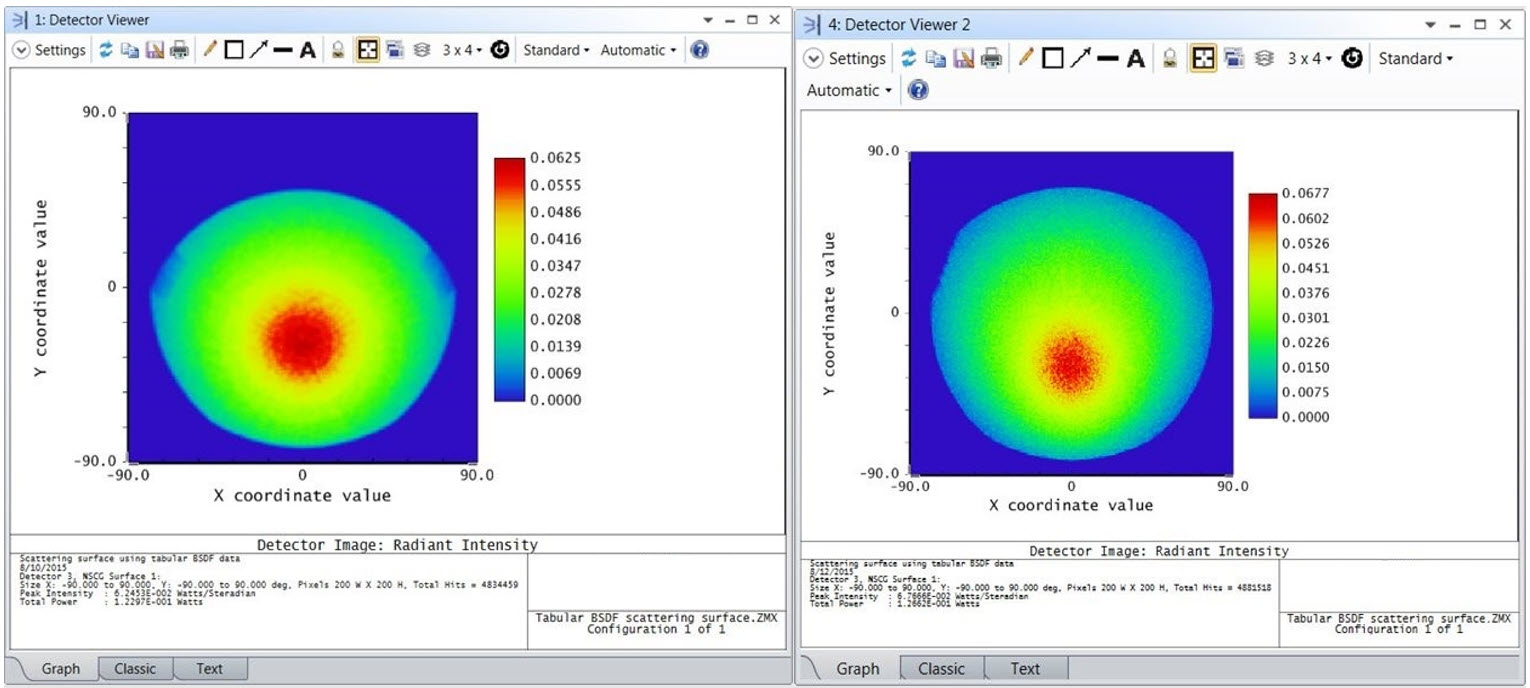
Task: Toggle the window lock in Detector Viewer 1
Action: coord(338,50)
